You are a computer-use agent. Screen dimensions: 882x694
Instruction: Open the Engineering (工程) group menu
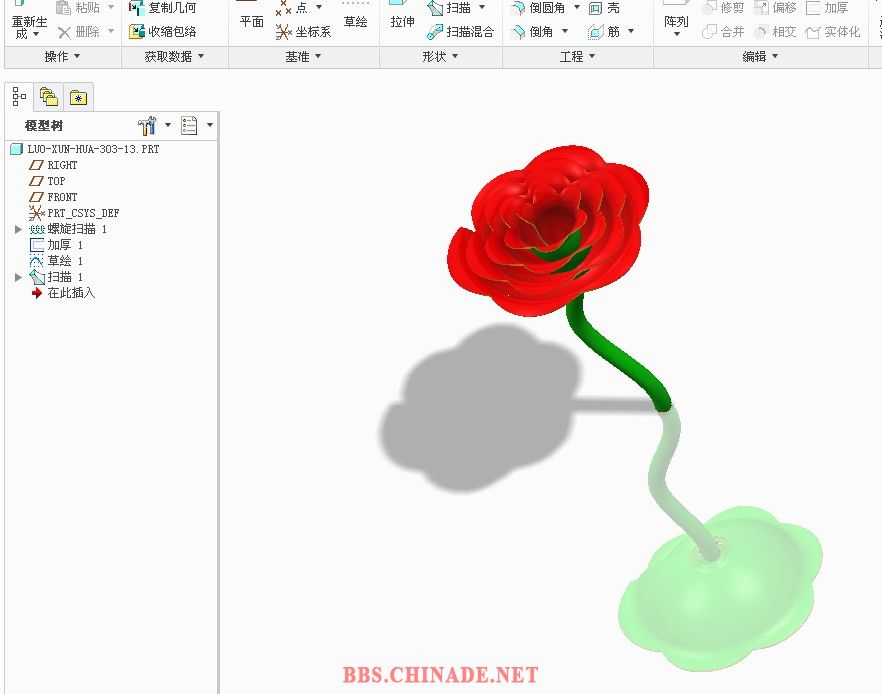(x=577, y=57)
